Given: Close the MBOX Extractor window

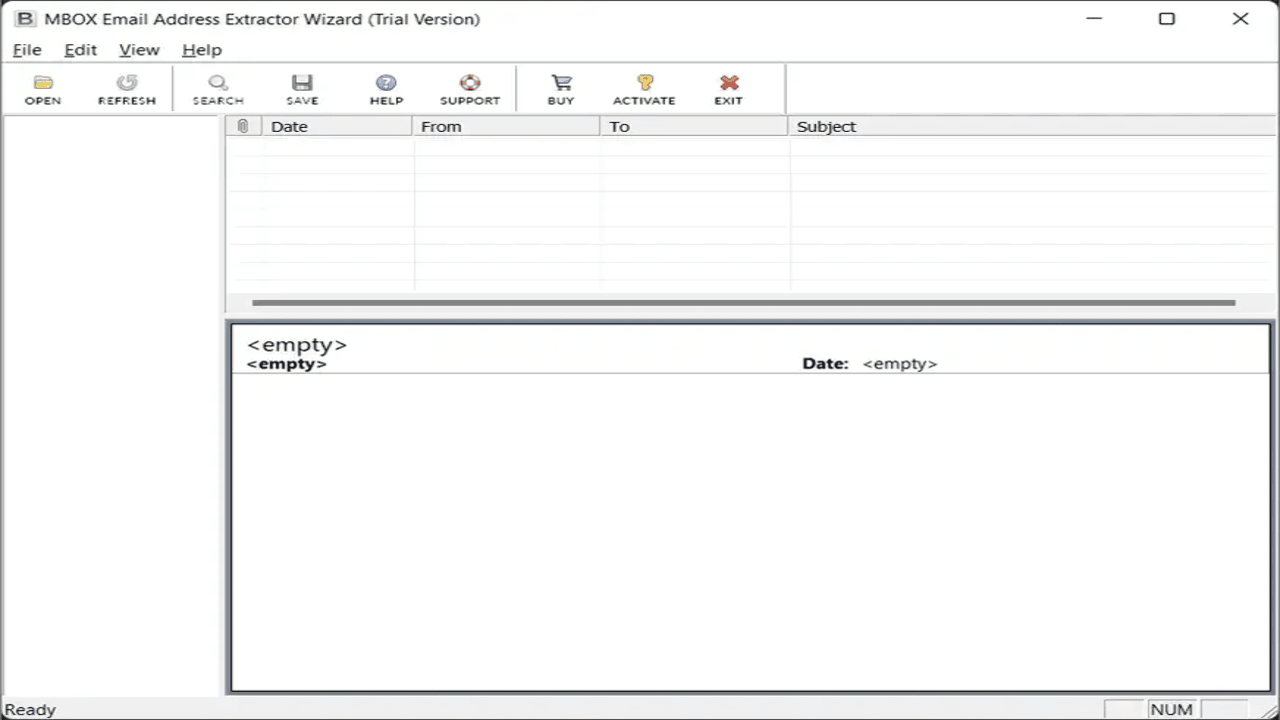Looking at the screenshot, I should (1241, 19).
